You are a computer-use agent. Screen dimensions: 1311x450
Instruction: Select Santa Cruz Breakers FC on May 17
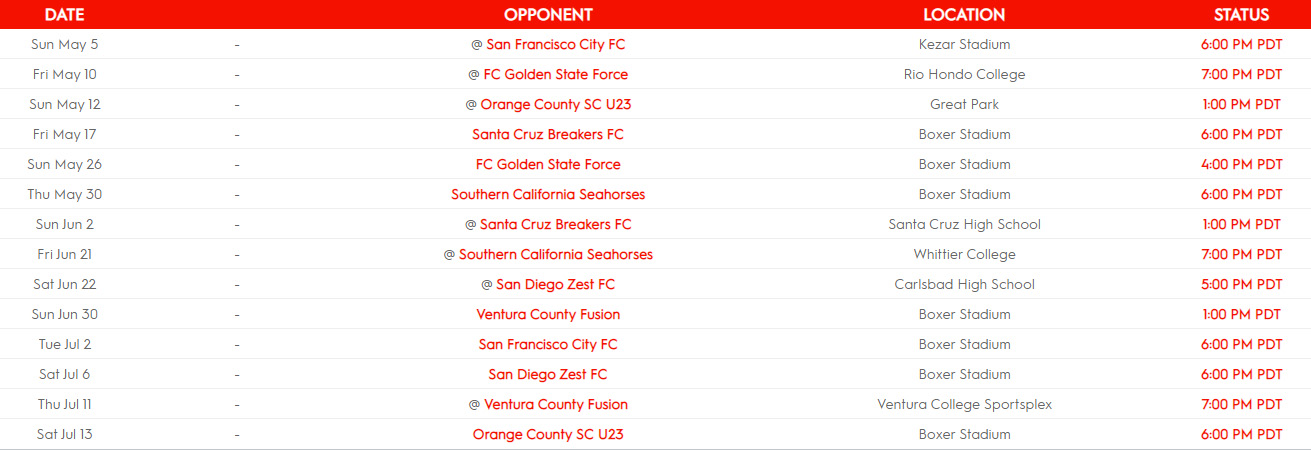tap(548, 134)
